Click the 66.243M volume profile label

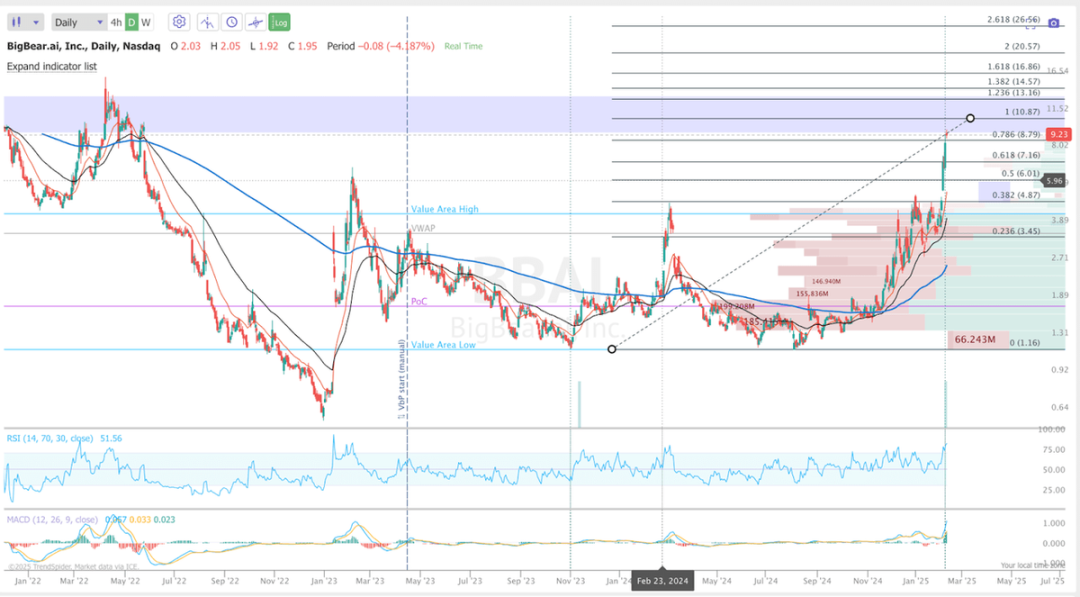point(975,339)
